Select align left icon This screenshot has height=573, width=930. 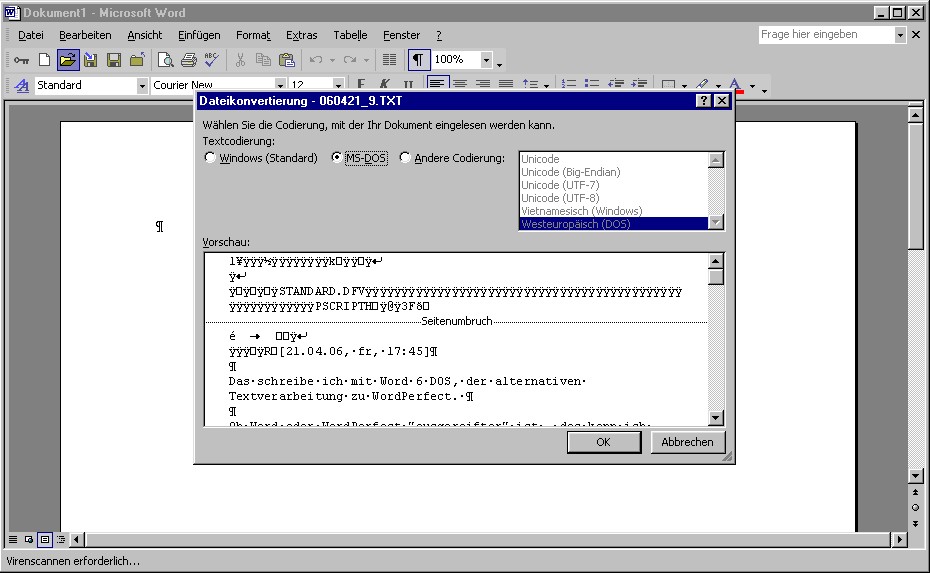[437, 84]
